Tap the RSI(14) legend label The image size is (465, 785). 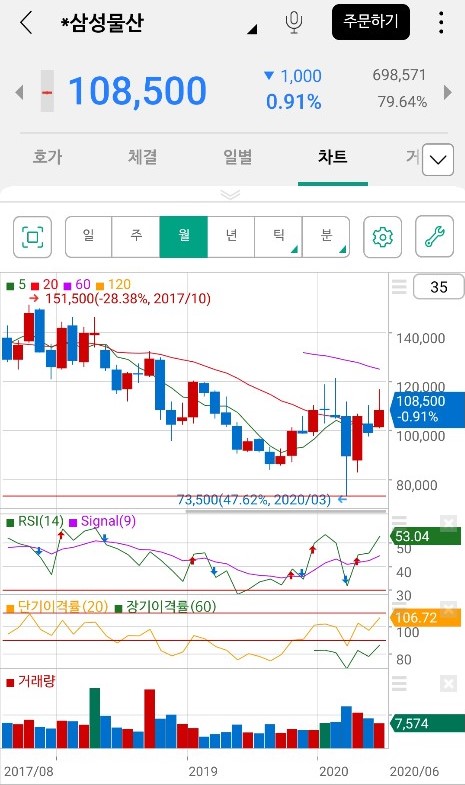tap(35, 521)
